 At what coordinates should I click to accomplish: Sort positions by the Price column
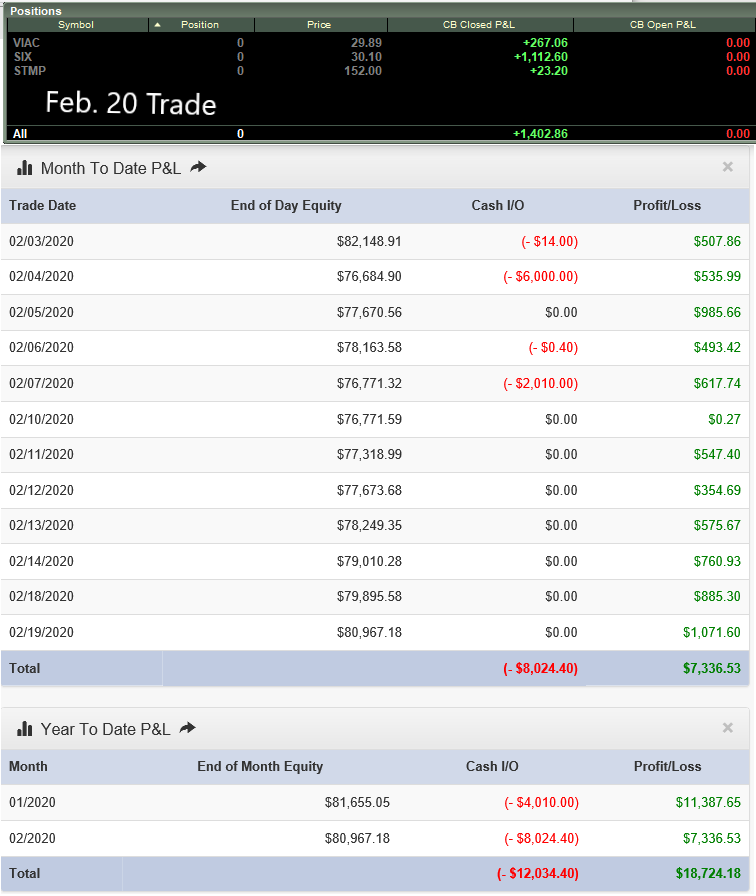319,25
